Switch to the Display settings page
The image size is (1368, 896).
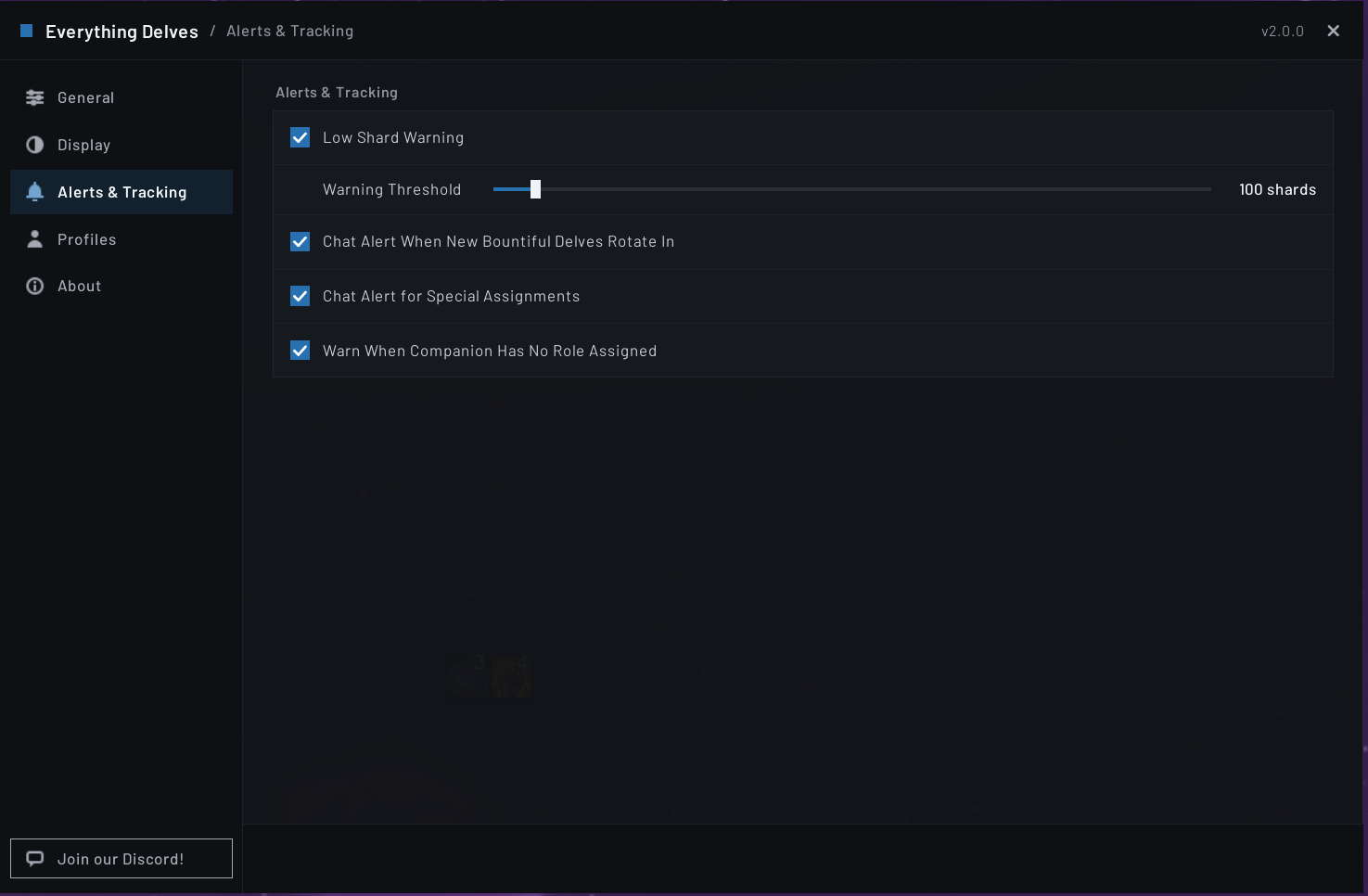coord(121,145)
